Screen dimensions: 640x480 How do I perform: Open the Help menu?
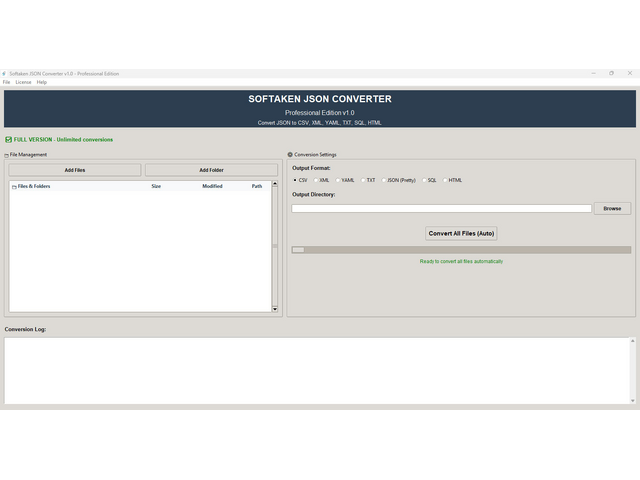click(42, 82)
